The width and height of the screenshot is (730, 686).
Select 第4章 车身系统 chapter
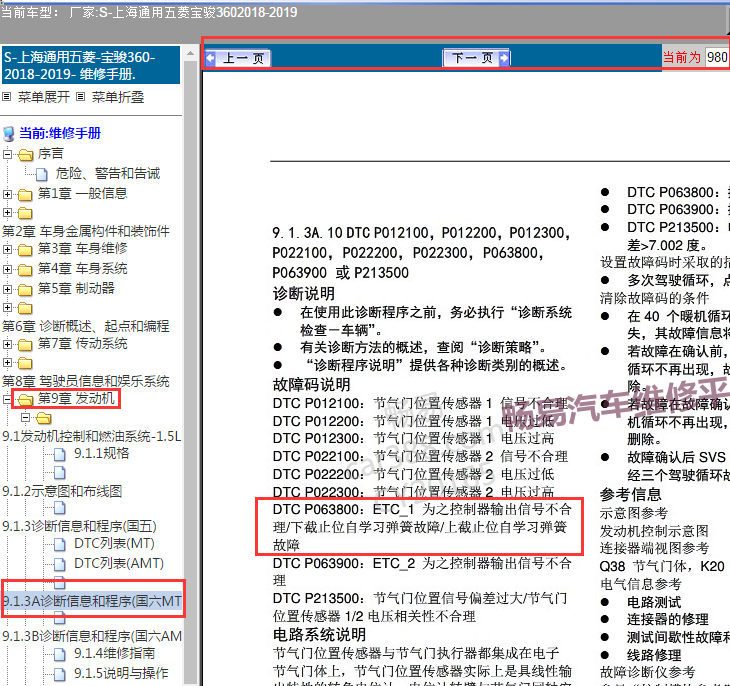coord(82,268)
